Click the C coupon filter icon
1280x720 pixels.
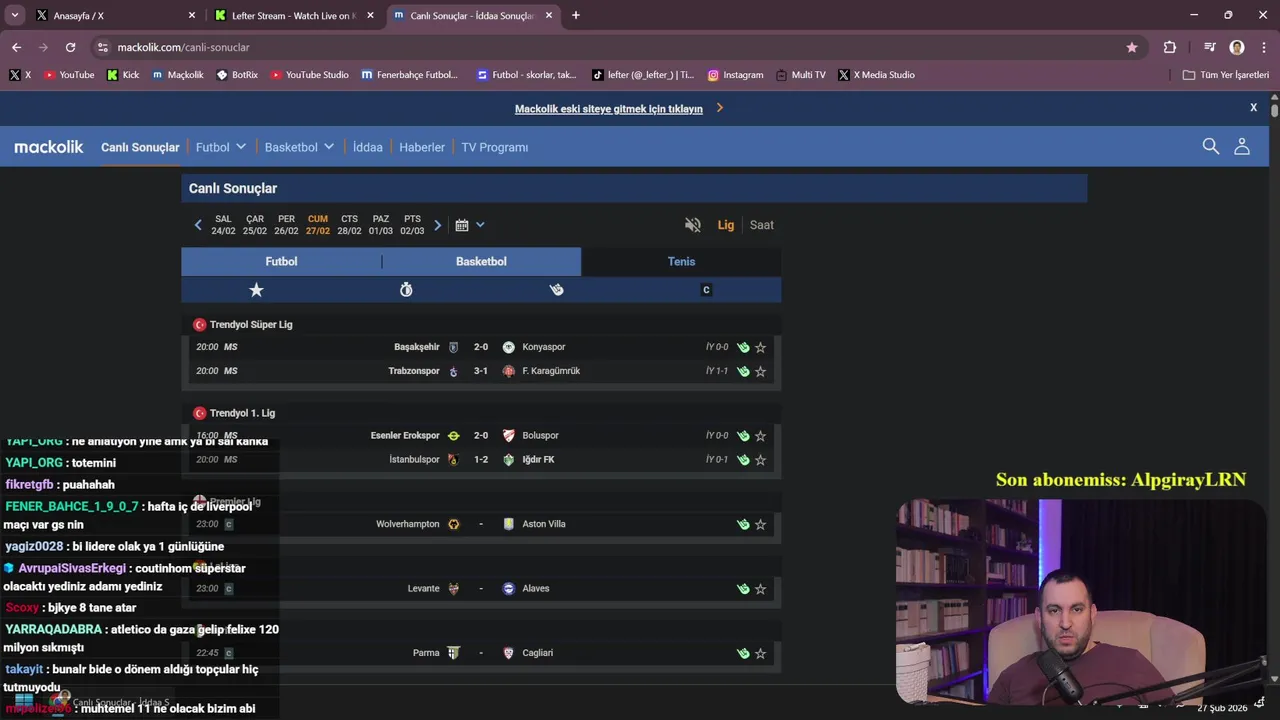[706, 290]
